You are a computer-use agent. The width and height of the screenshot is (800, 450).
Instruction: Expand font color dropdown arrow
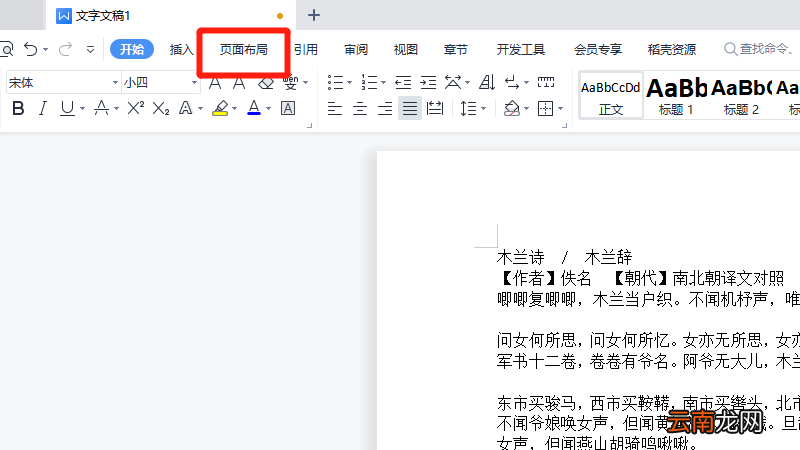tap(268, 109)
